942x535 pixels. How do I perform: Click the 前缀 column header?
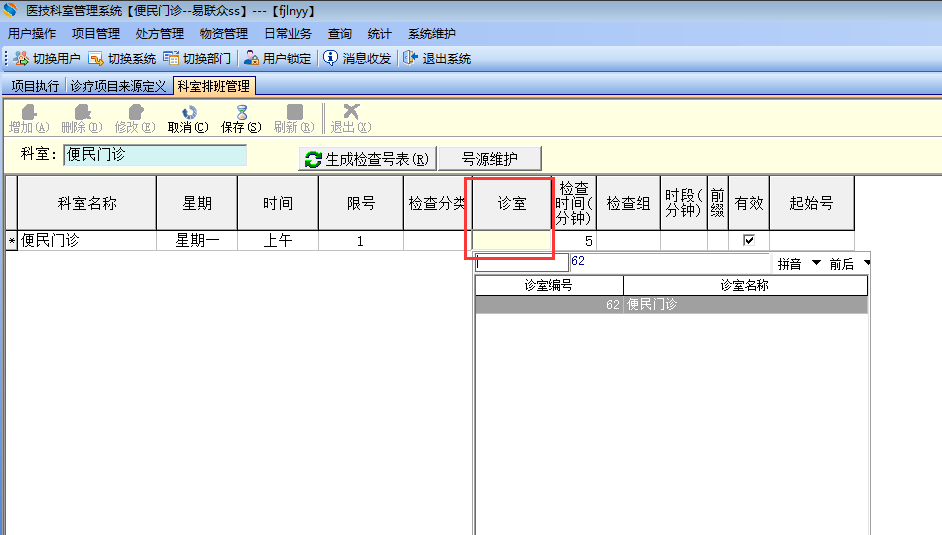click(x=718, y=203)
